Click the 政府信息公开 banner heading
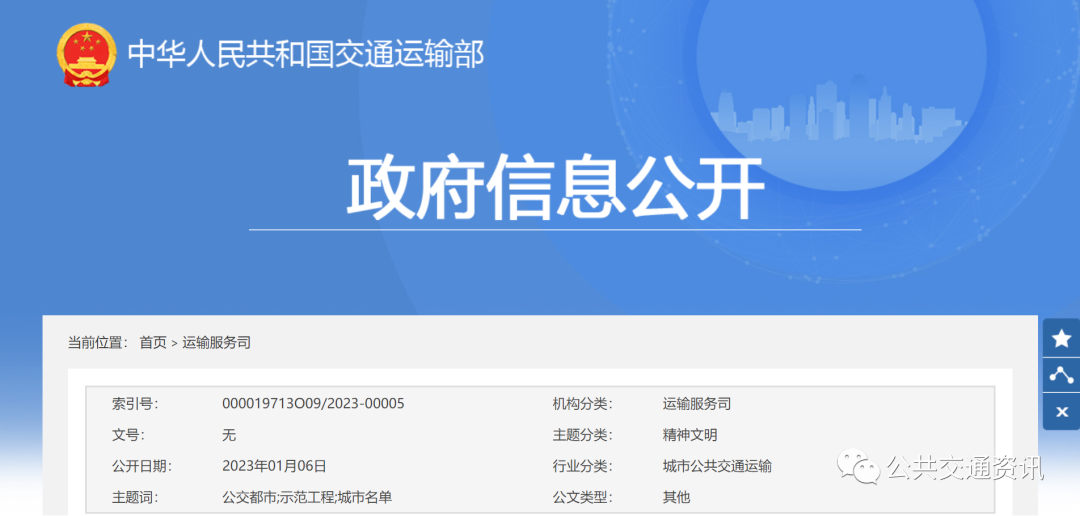The height and width of the screenshot is (516, 1080). point(555,188)
